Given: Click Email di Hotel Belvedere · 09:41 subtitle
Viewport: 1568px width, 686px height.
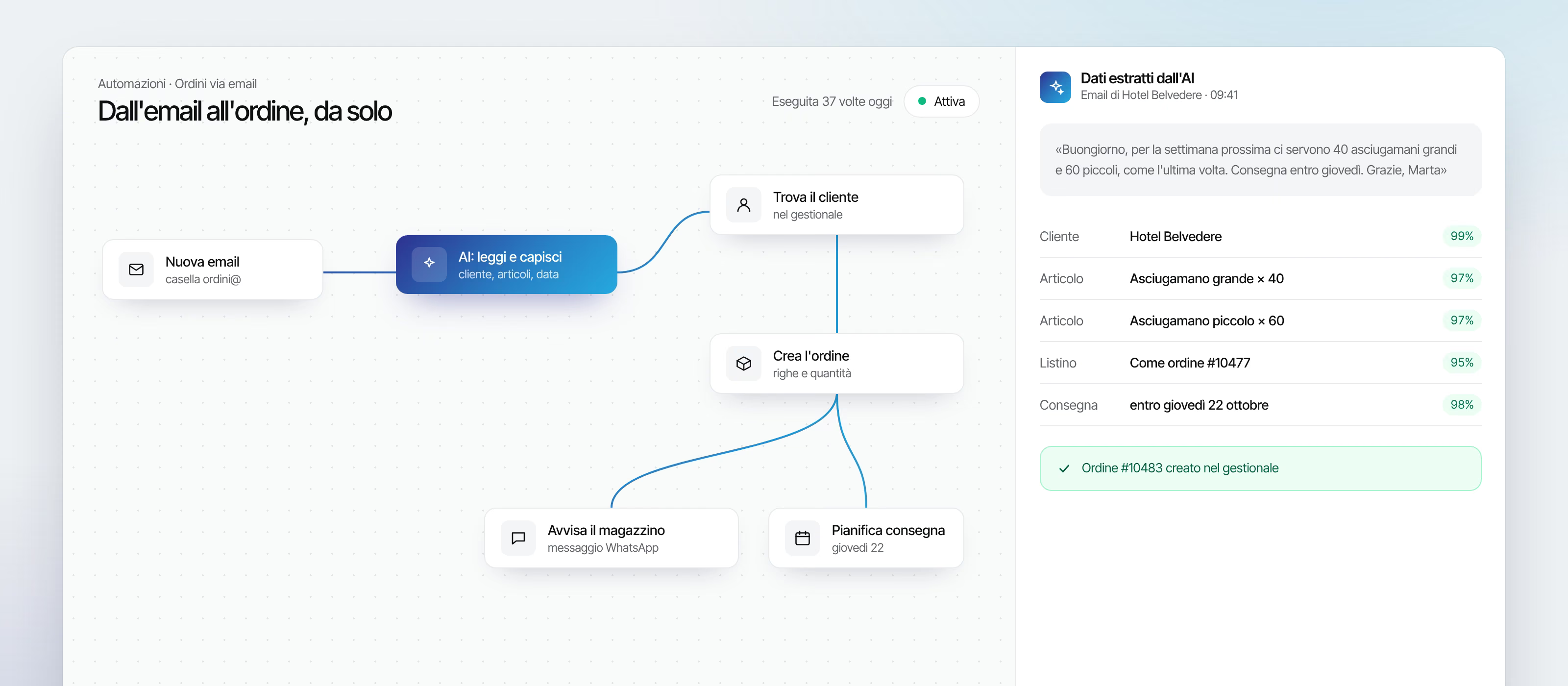Looking at the screenshot, I should click(1159, 95).
